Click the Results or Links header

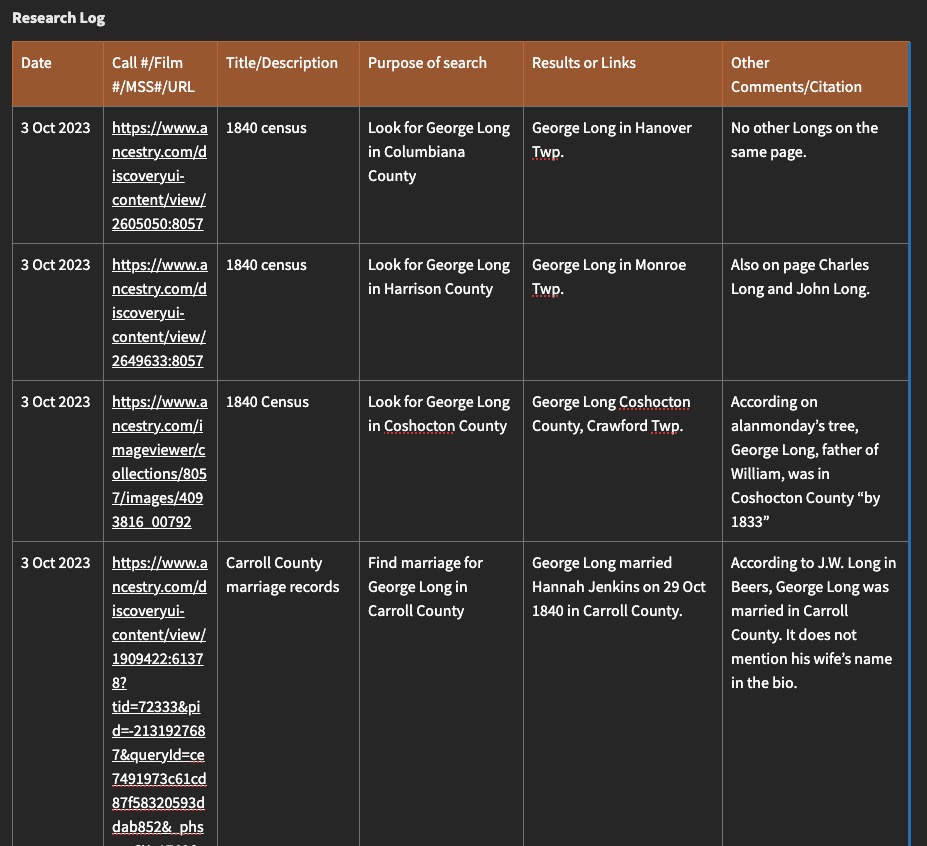click(x=583, y=63)
